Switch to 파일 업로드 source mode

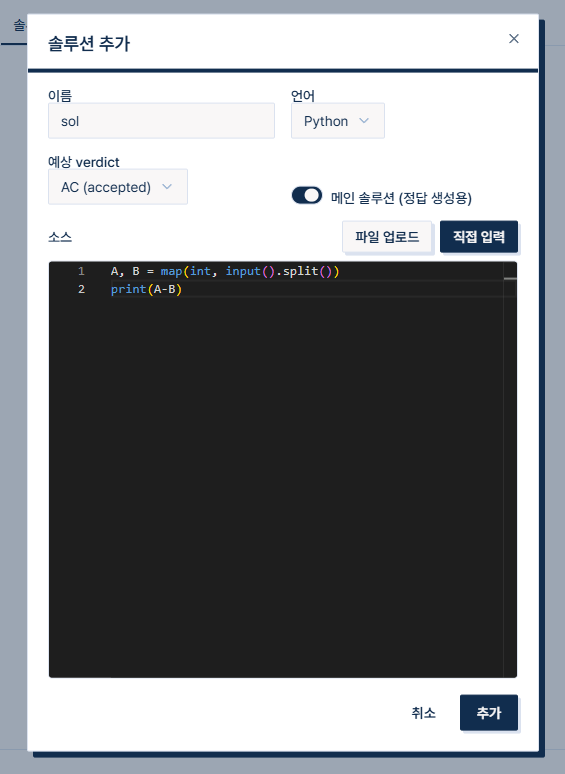387,237
